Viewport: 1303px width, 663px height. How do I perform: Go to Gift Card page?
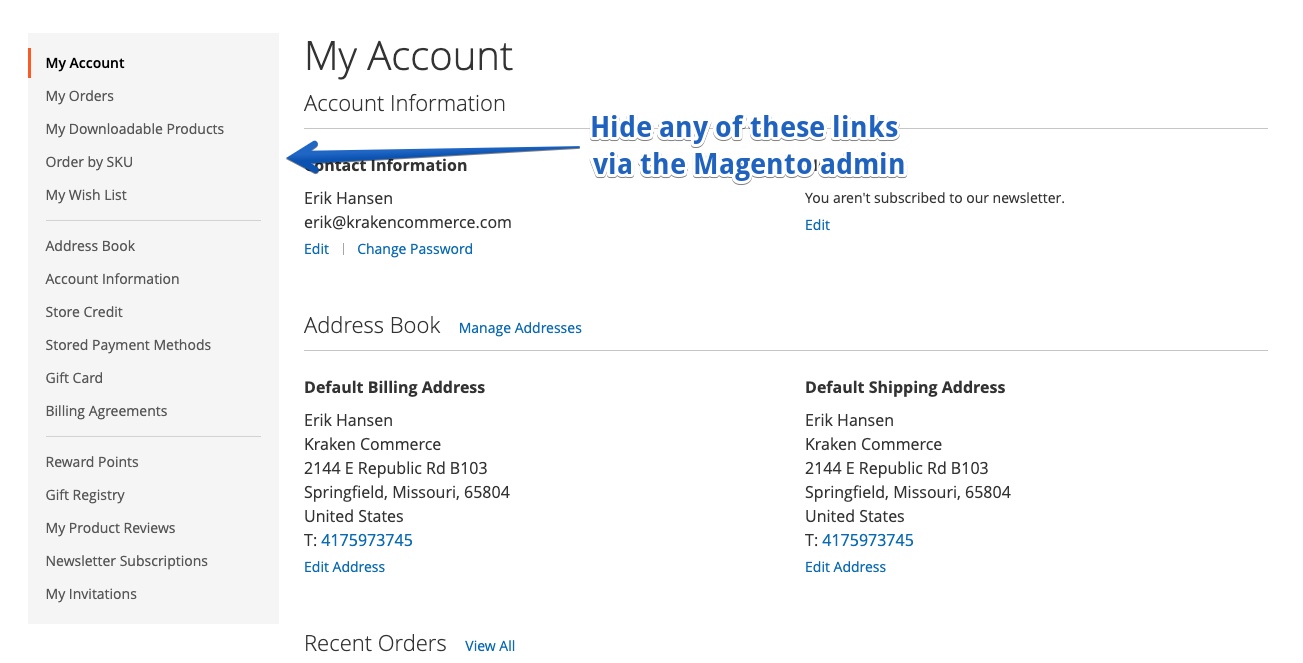(x=74, y=378)
